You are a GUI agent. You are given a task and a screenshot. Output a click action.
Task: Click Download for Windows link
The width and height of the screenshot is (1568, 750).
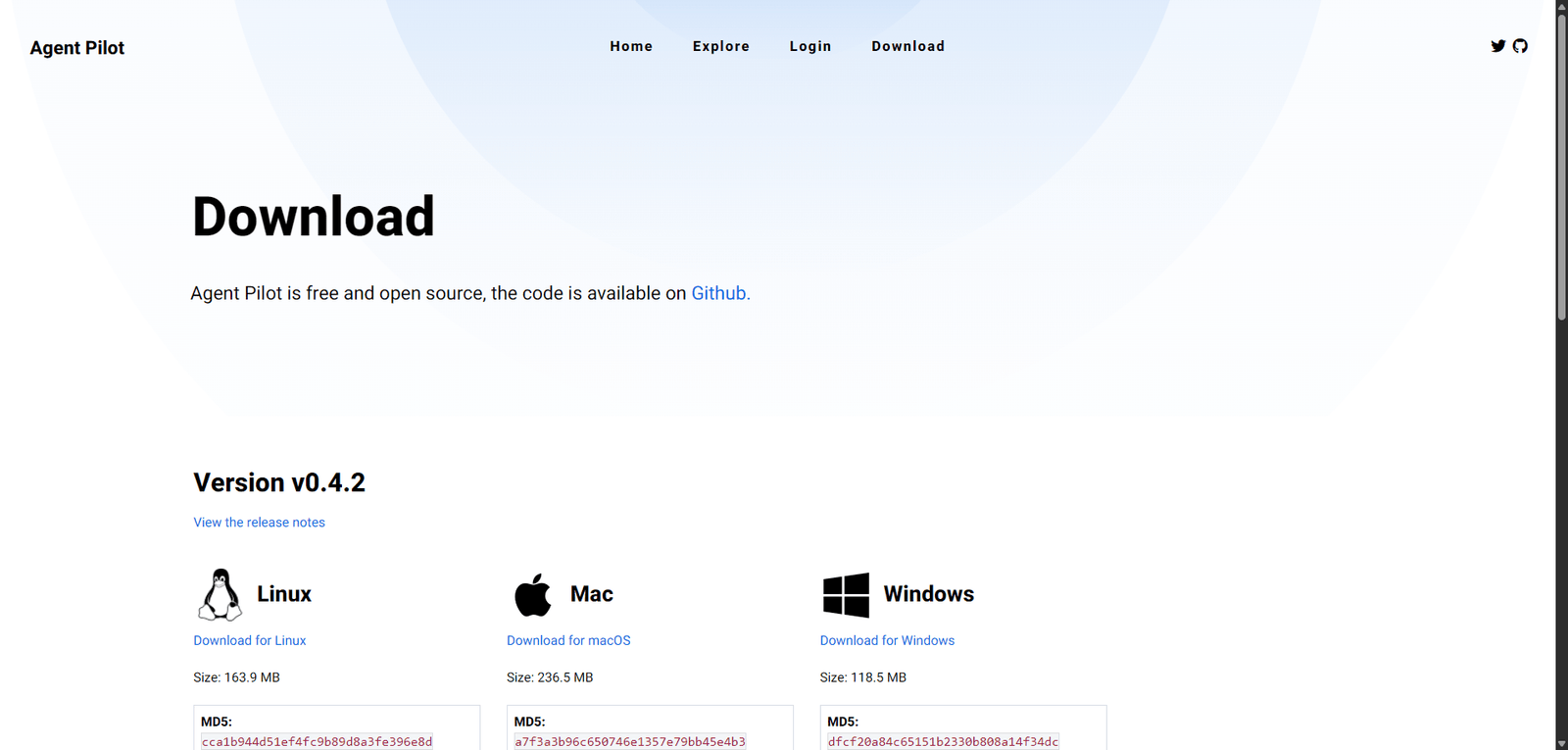pyautogui.click(x=887, y=640)
